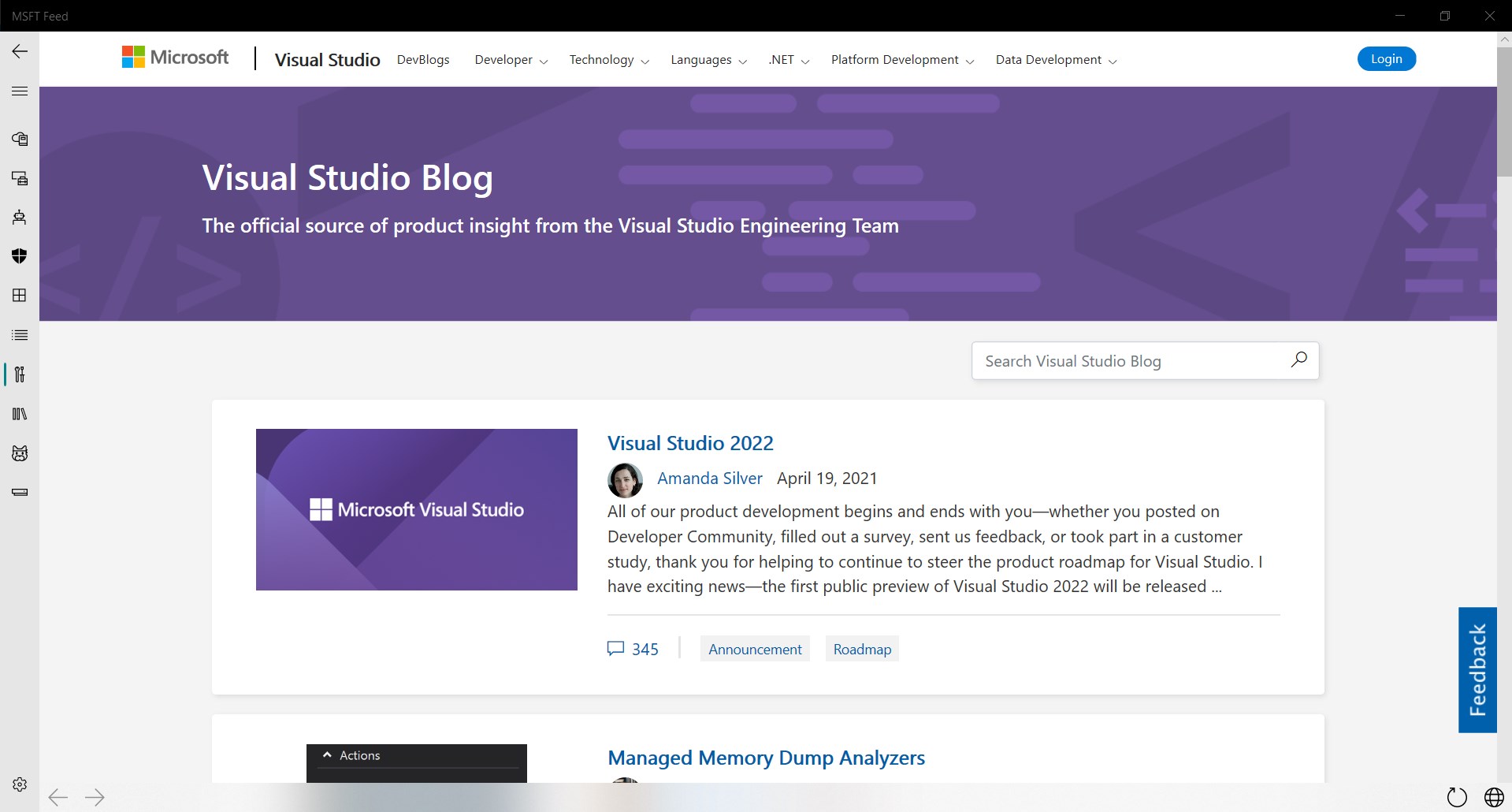Click the Visual Studio Blog banner title

point(347,178)
